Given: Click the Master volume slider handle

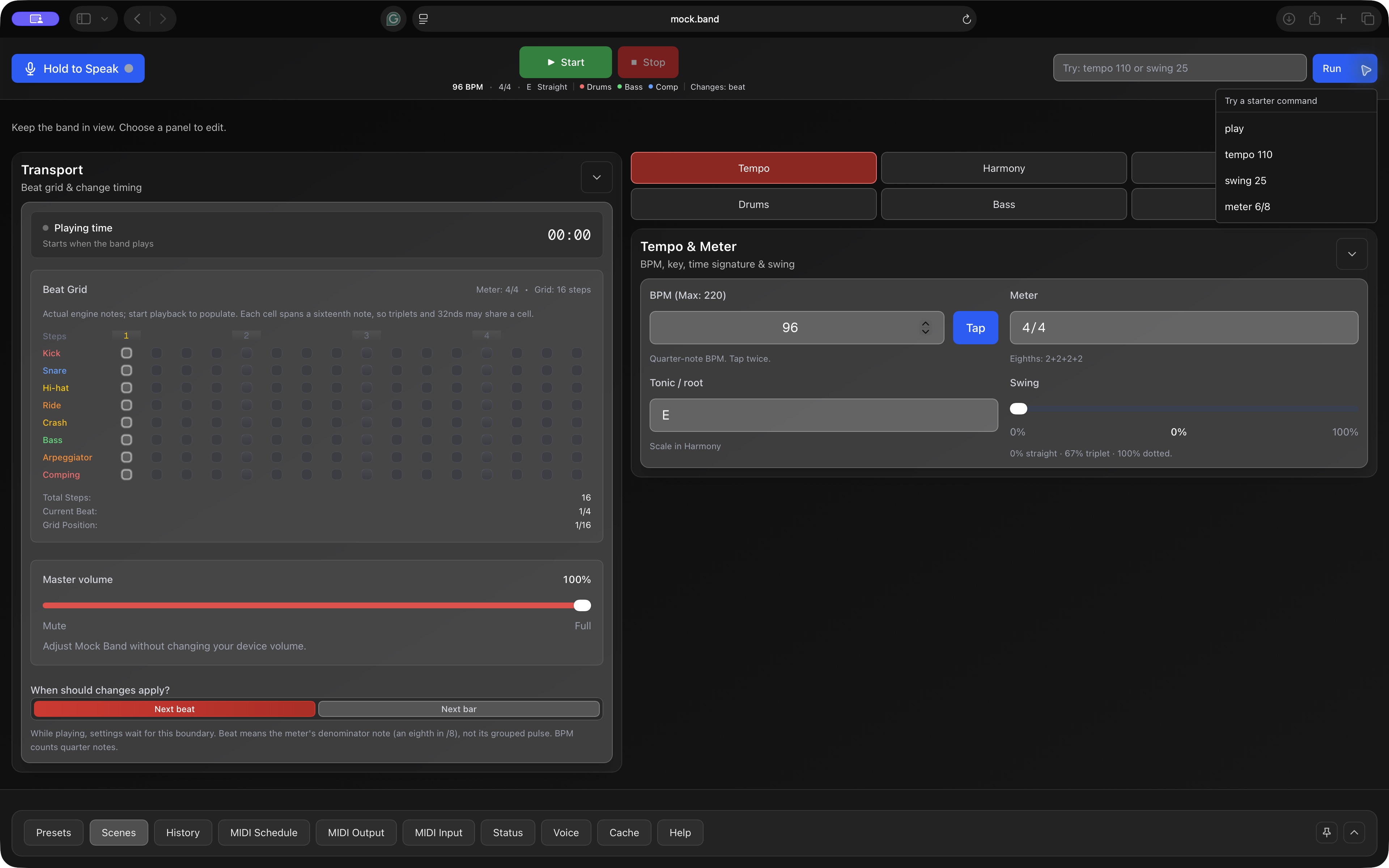Looking at the screenshot, I should (582, 605).
